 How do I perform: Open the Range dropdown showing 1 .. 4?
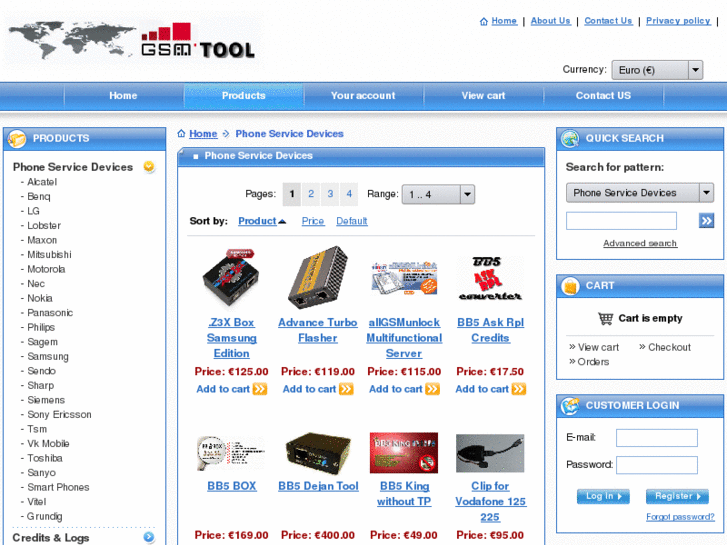[x=438, y=194]
